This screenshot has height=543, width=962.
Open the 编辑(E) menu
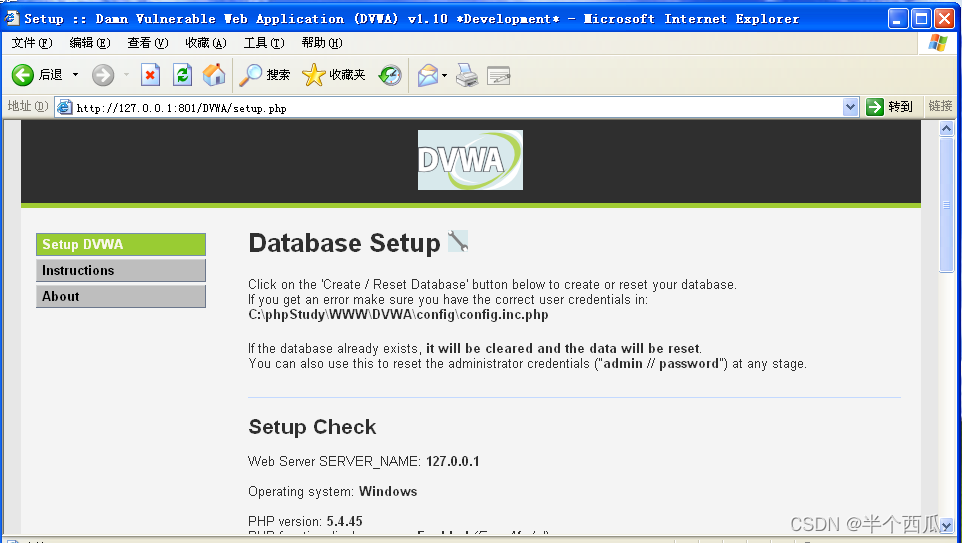[90, 43]
